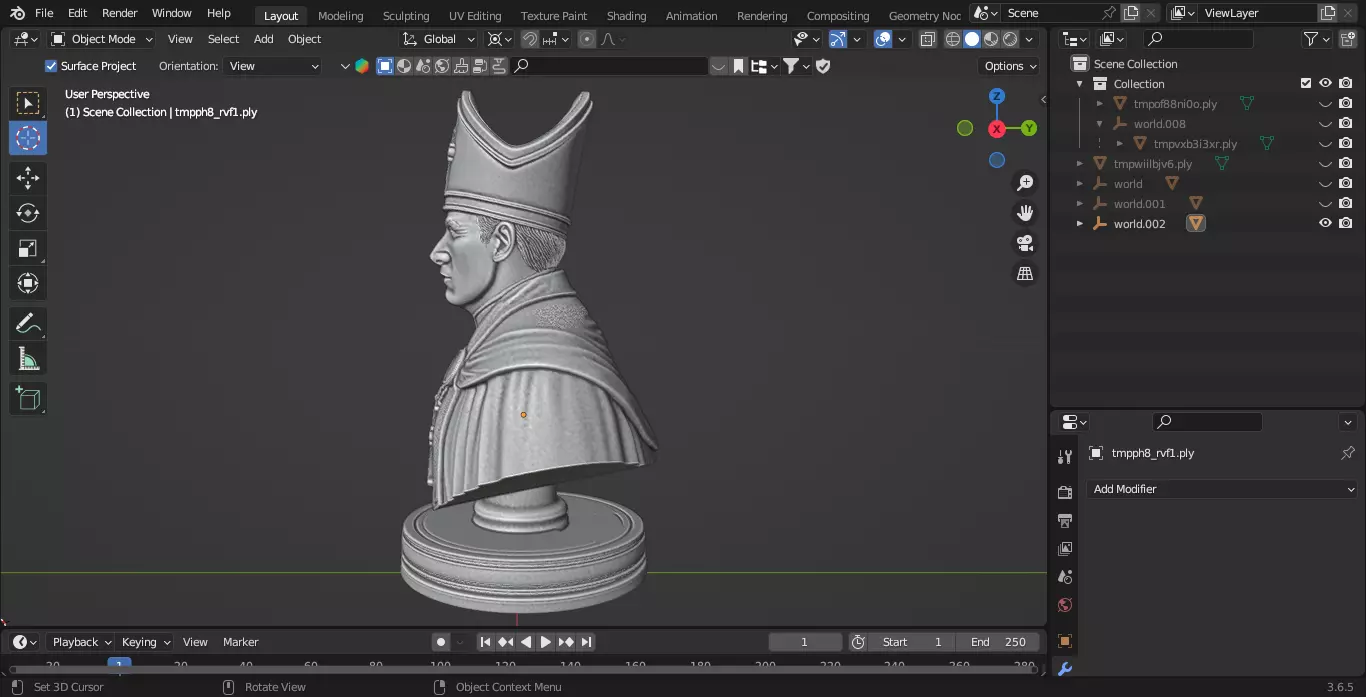Open the timeline Playback popover
The image size is (1366, 697).
(81, 642)
